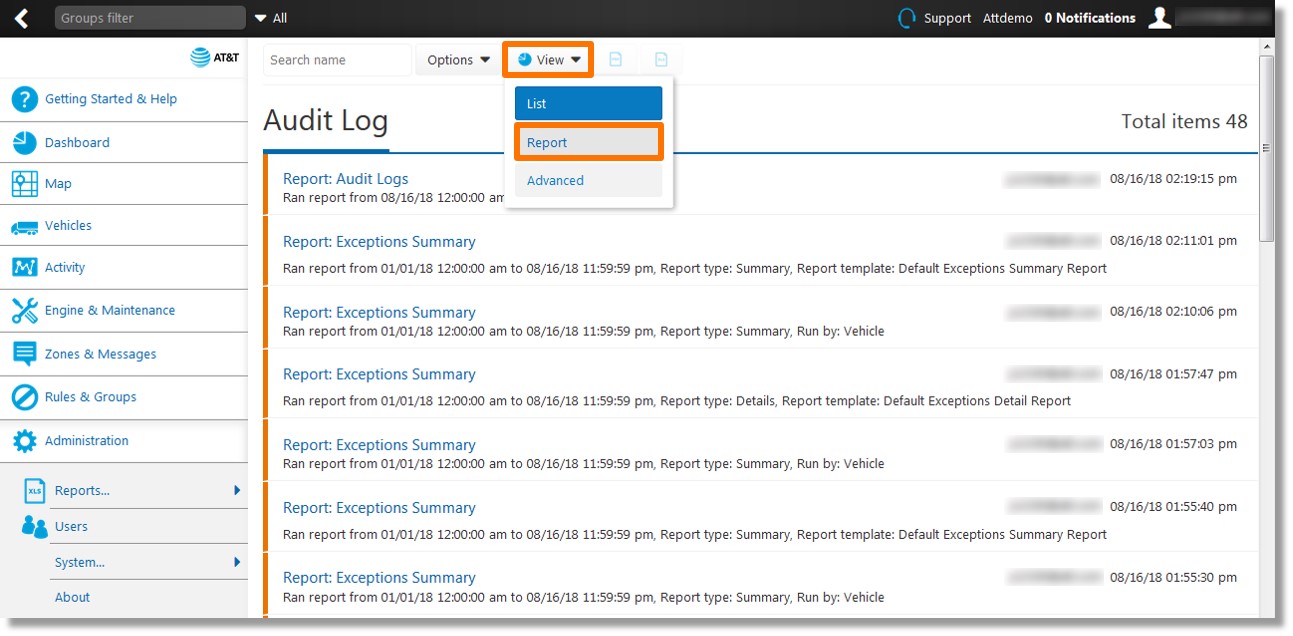Open Exceptions Summary entry at 01:55:30 pm

379,578
